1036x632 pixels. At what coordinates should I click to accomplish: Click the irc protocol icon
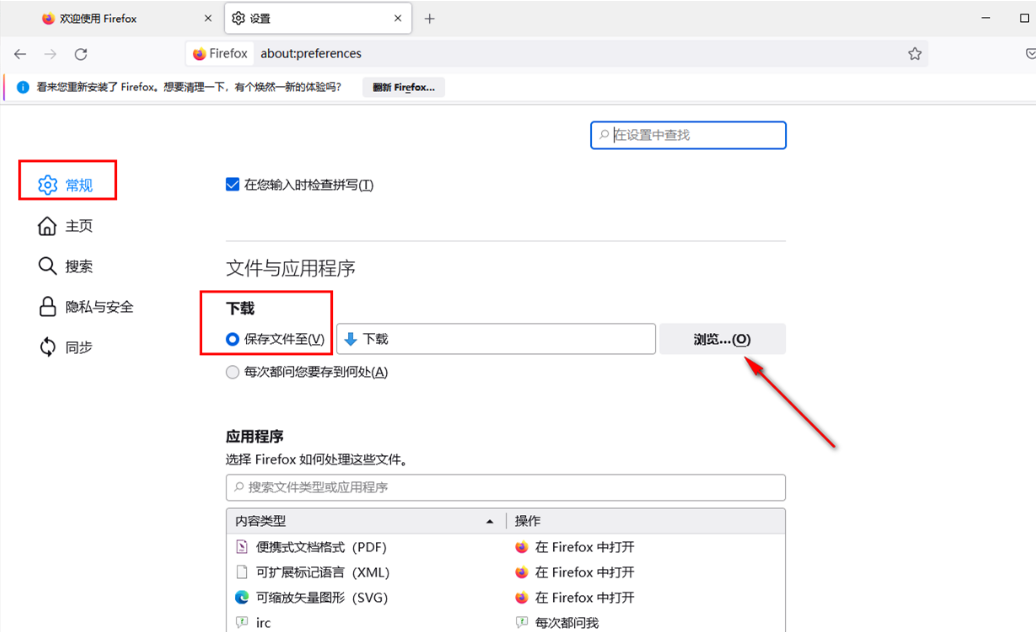(242, 622)
